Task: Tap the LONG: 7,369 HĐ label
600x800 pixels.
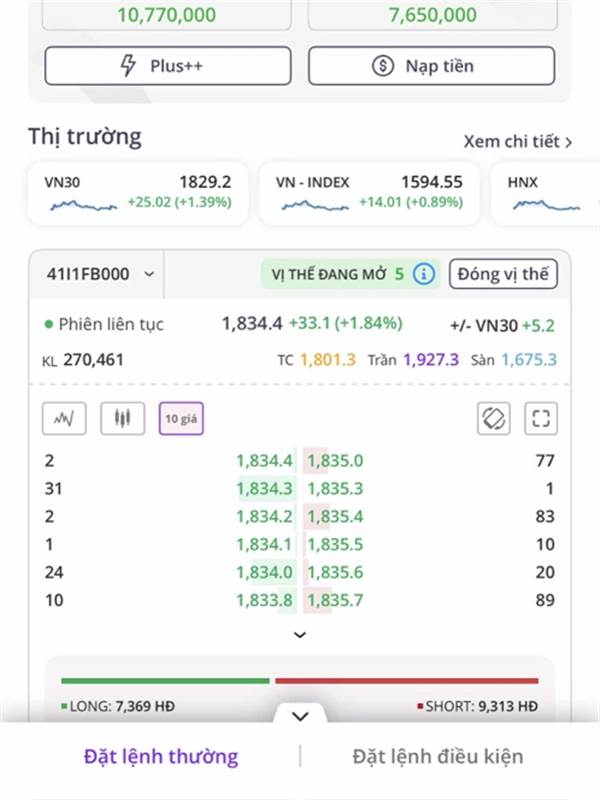Action: point(118,706)
